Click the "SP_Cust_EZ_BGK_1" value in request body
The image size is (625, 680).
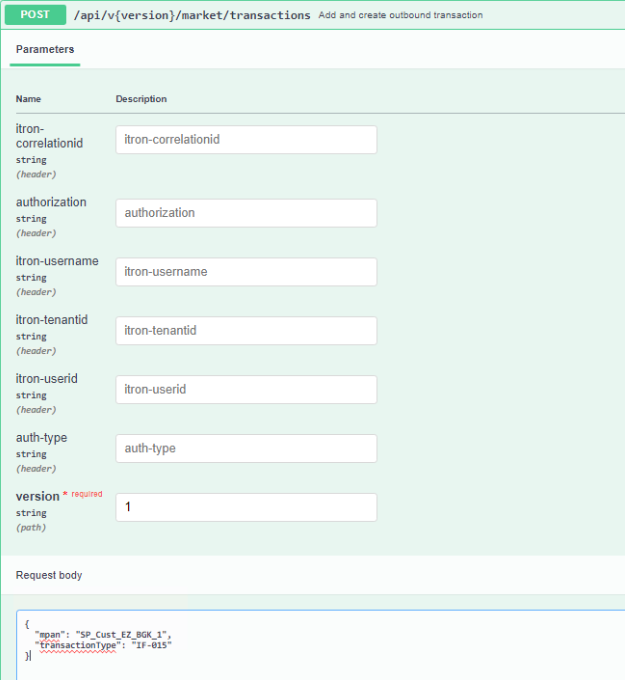(121, 635)
